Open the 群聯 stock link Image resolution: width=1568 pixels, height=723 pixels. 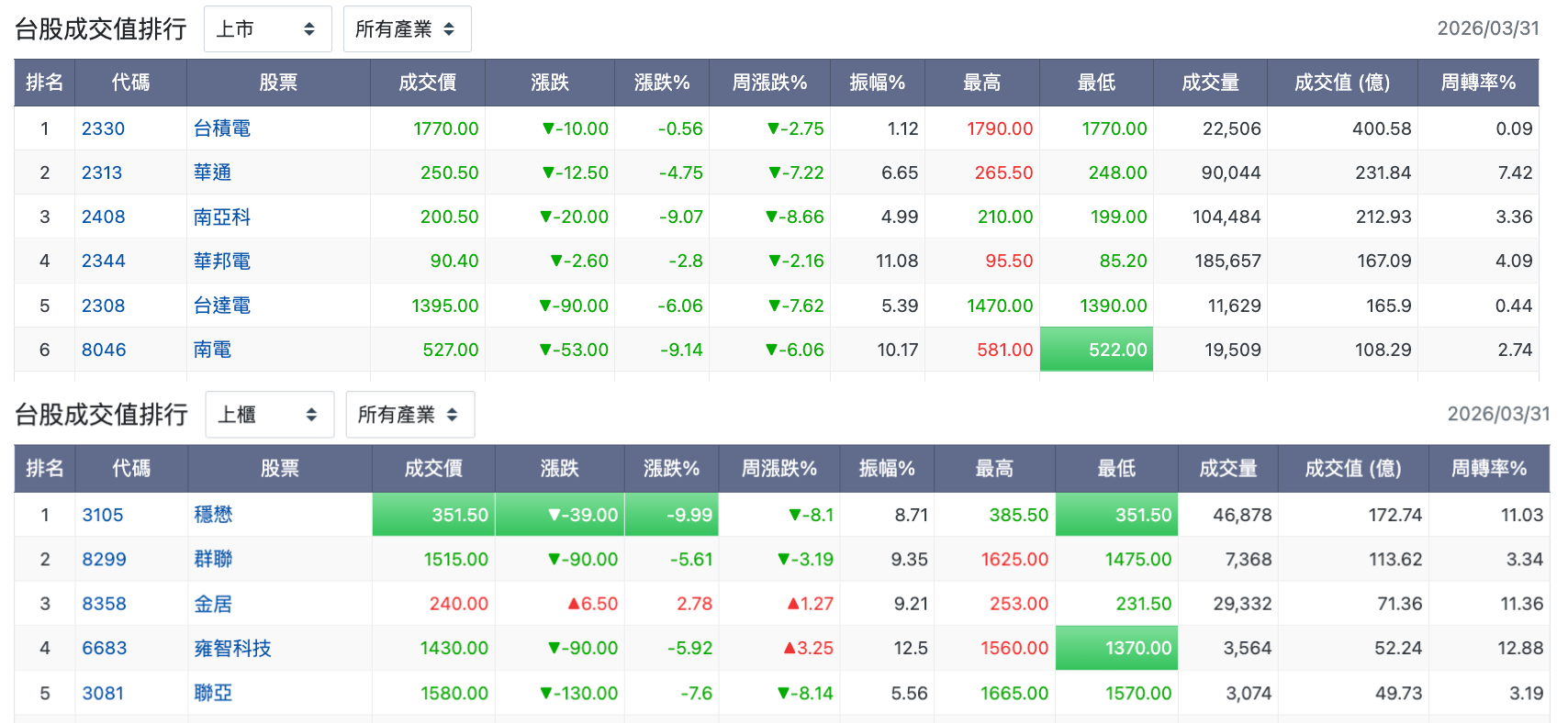213,559
